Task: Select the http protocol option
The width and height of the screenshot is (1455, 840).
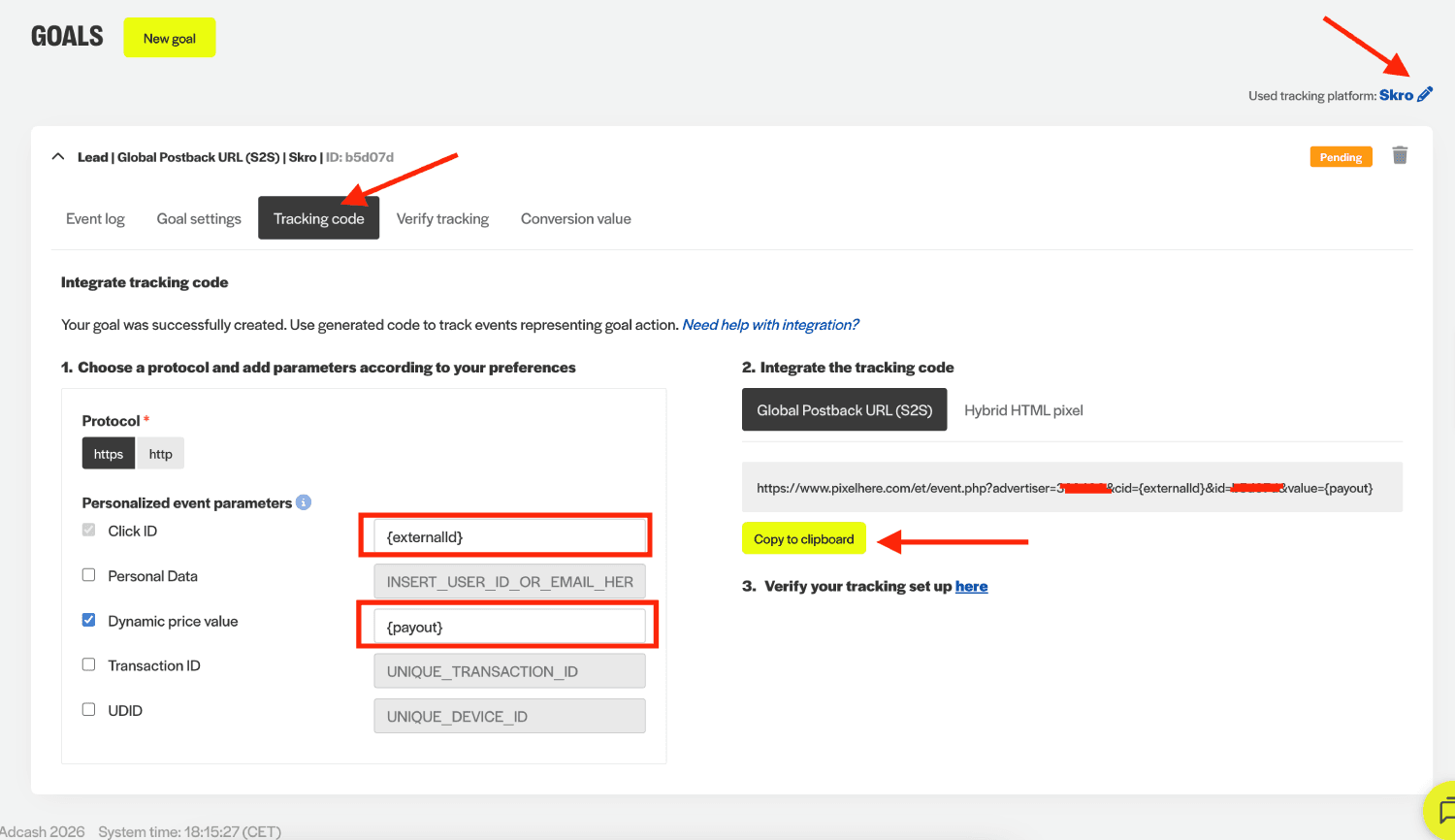Action: tap(160, 454)
